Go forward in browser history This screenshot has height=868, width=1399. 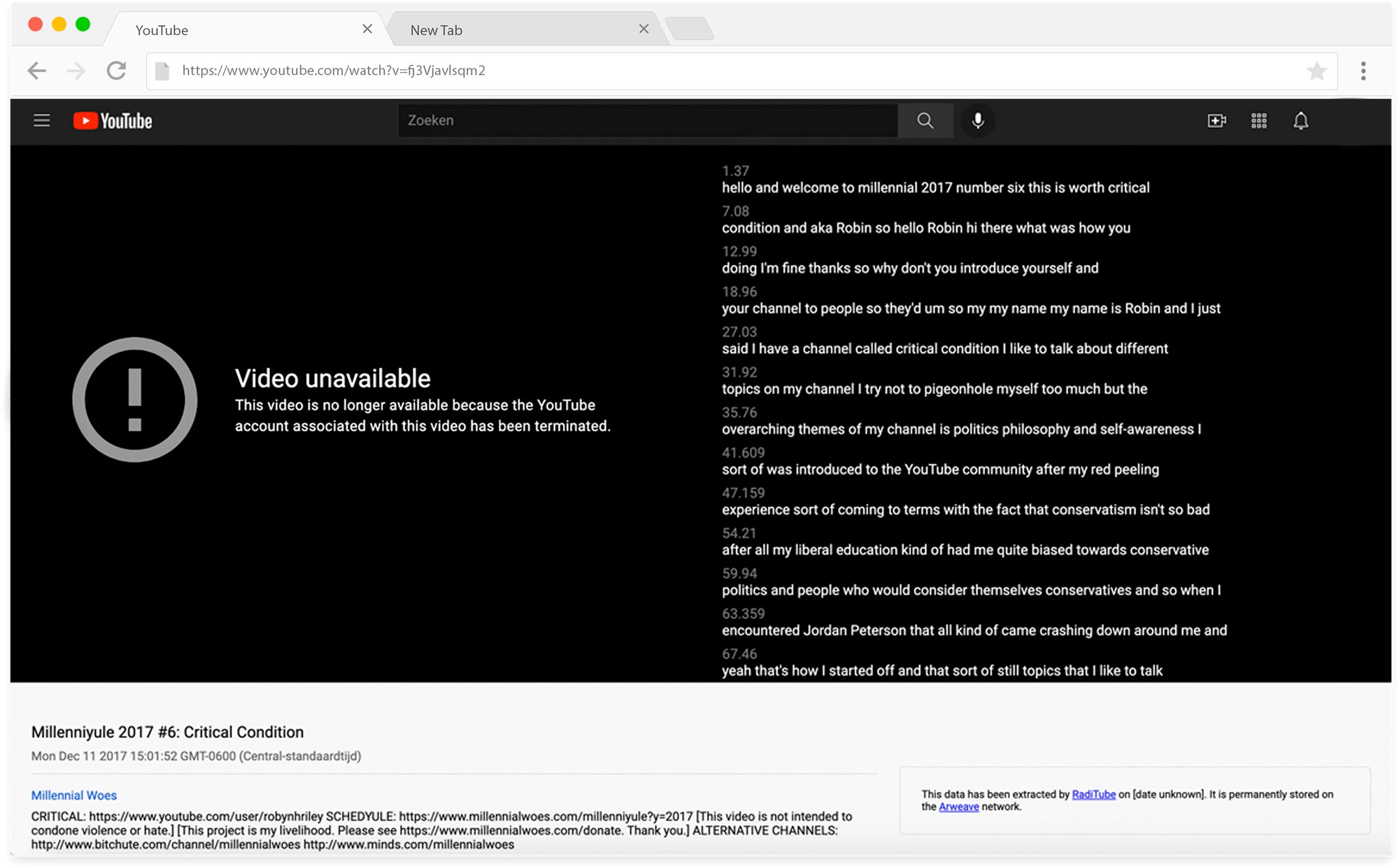76,71
